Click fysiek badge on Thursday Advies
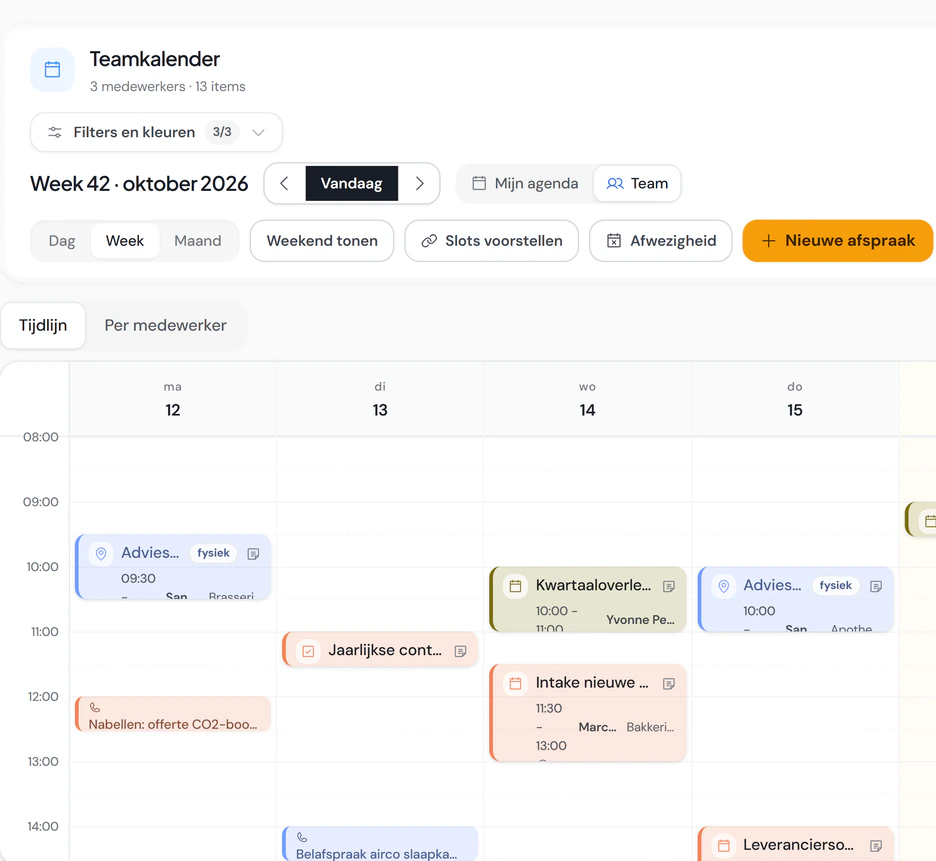This screenshot has height=861, width=936. click(x=836, y=585)
